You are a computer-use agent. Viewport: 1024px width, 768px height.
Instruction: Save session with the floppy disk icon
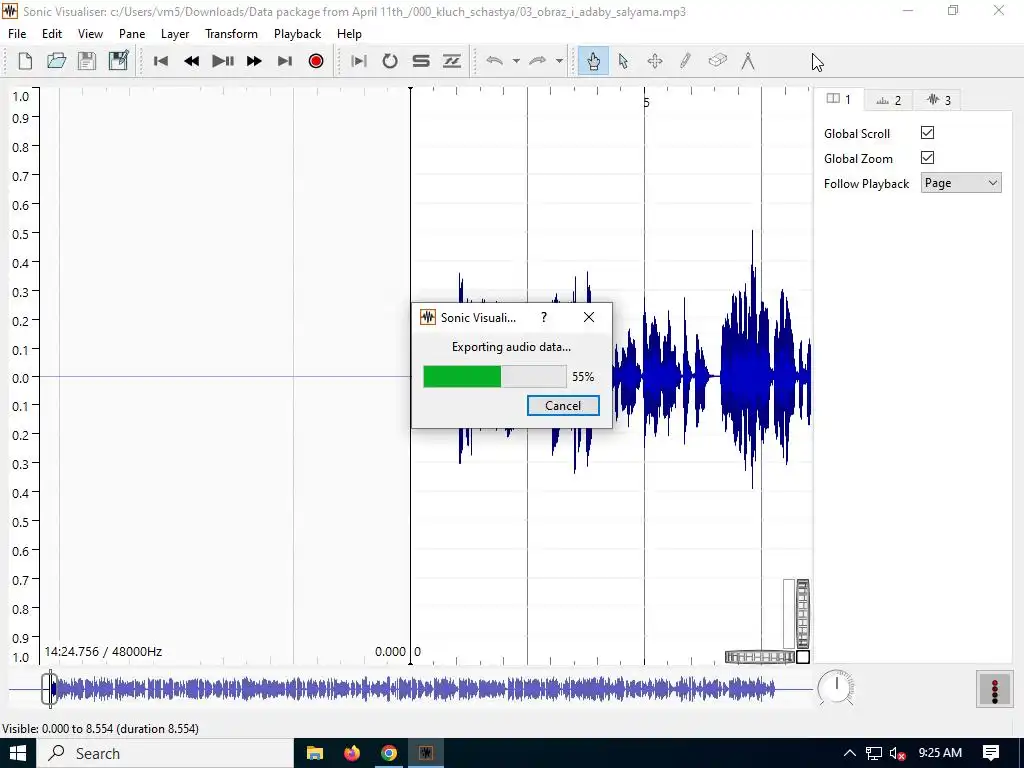coord(87,61)
